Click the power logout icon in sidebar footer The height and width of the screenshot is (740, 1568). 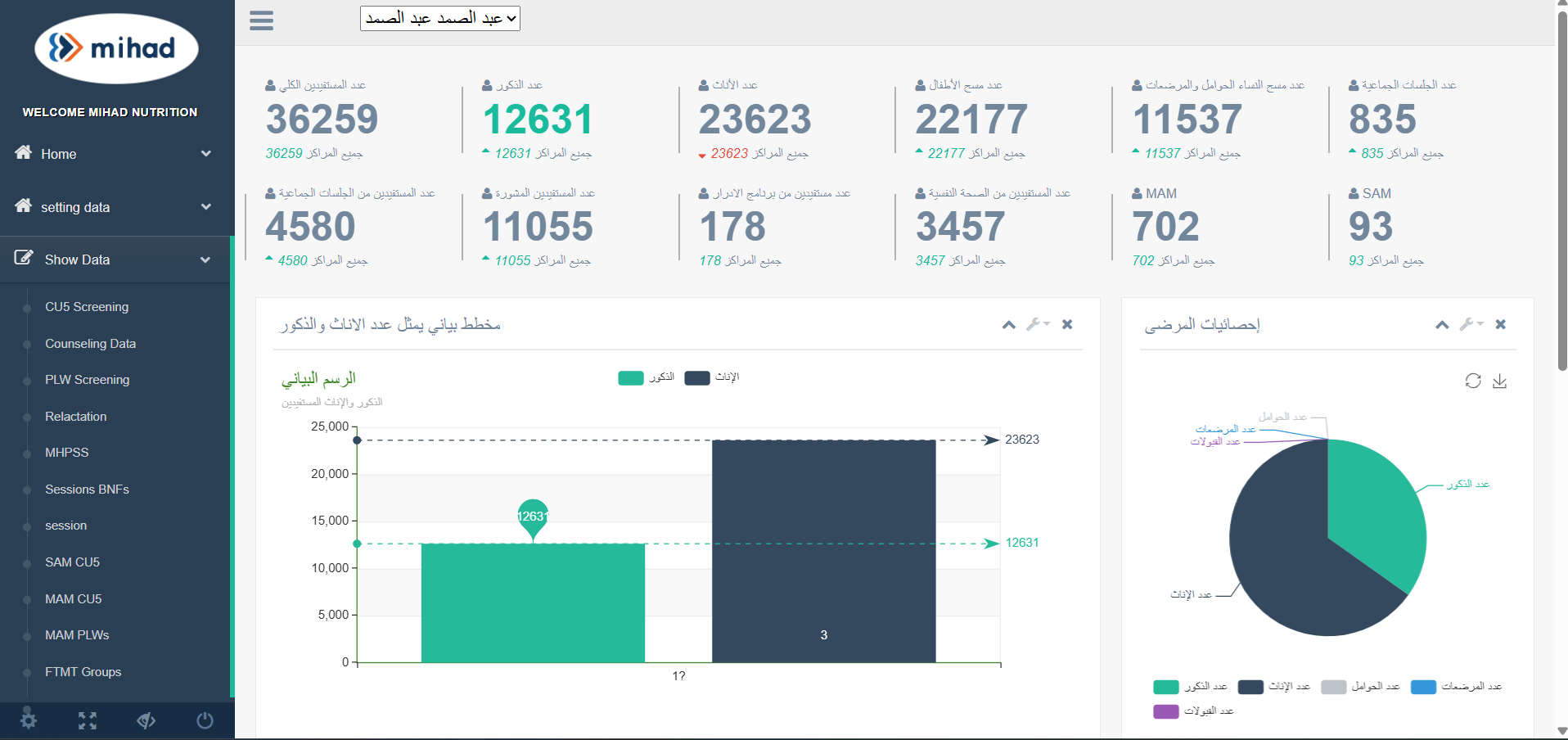coord(205,720)
